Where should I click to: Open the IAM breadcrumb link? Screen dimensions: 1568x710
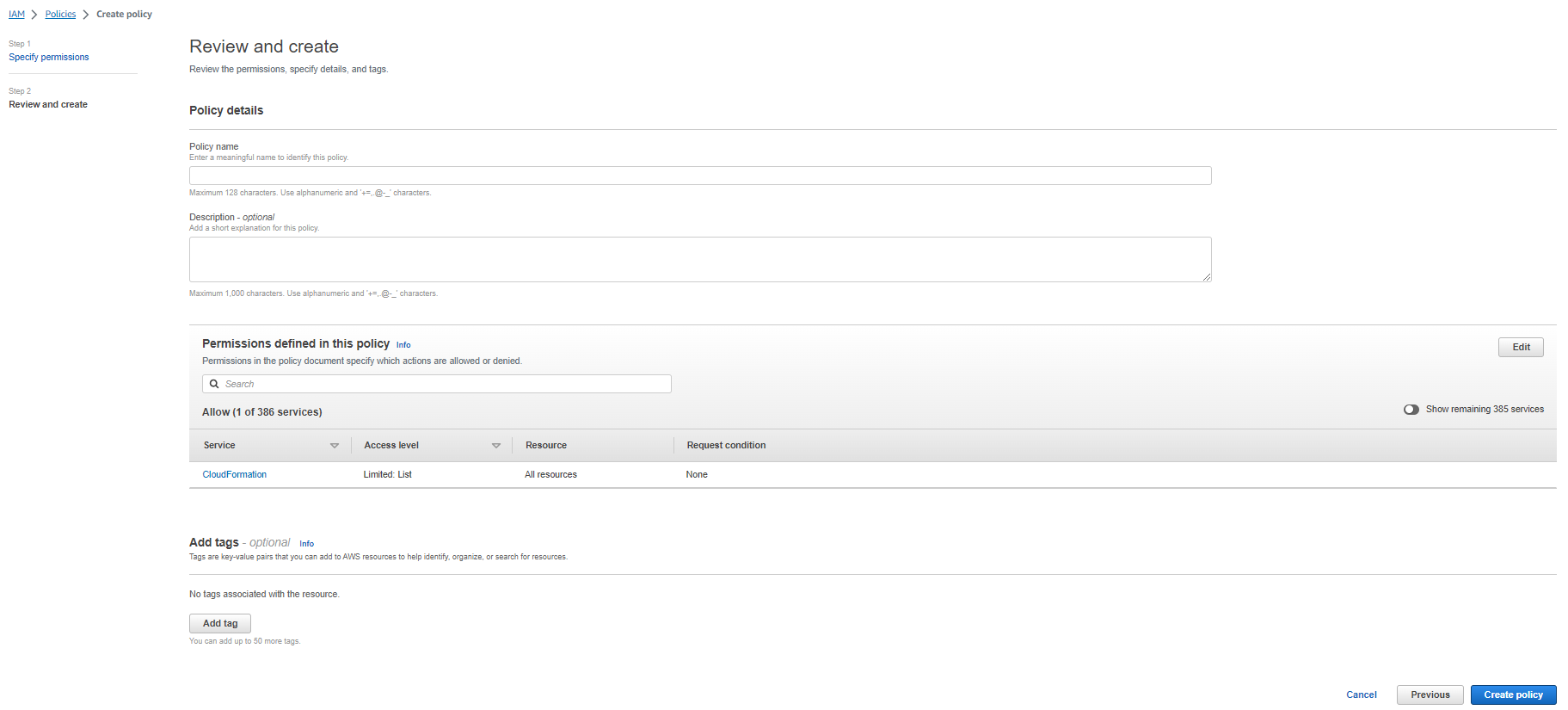(x=16, y=15)
